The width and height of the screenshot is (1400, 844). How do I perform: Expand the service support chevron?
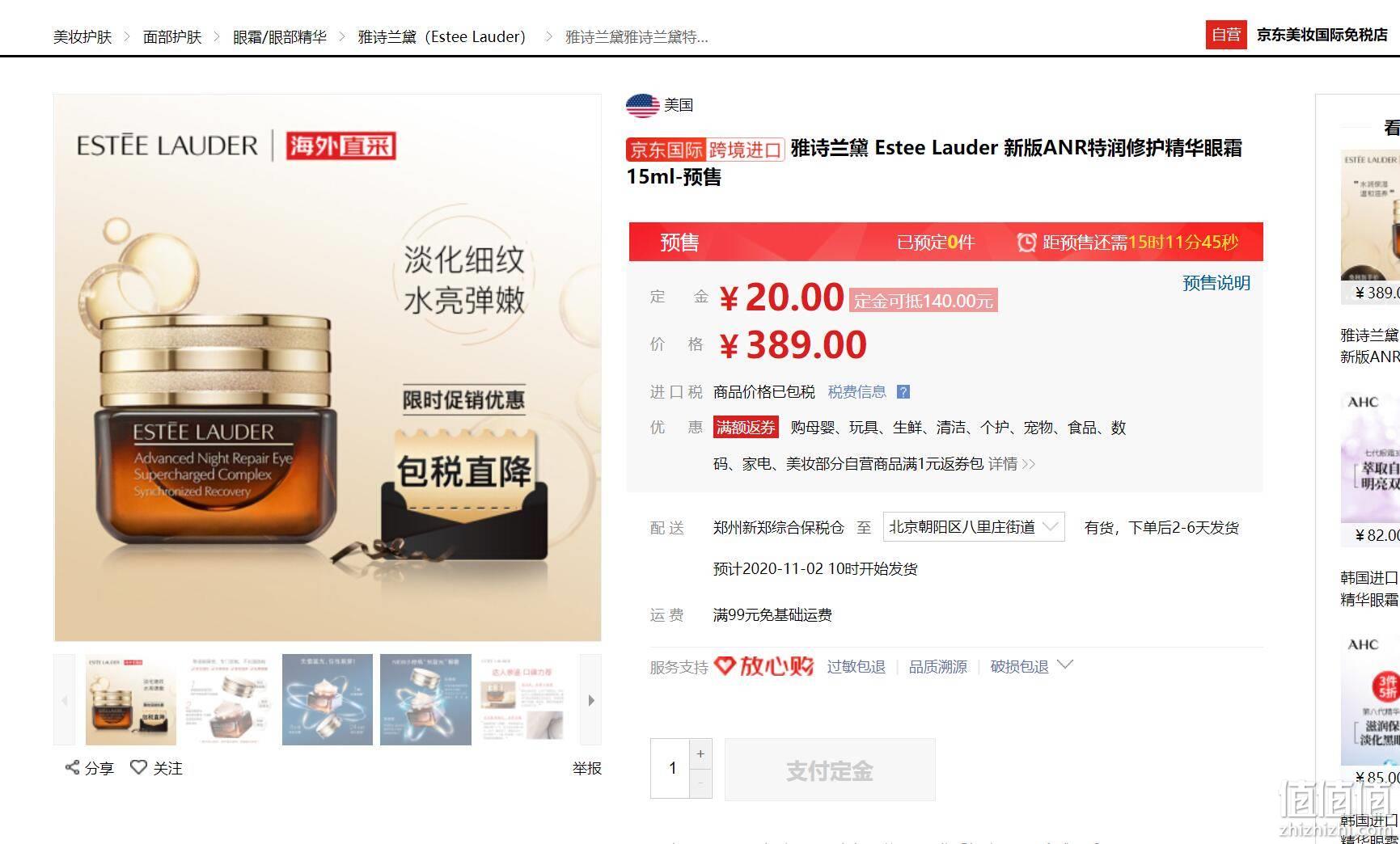[1065, 665]
